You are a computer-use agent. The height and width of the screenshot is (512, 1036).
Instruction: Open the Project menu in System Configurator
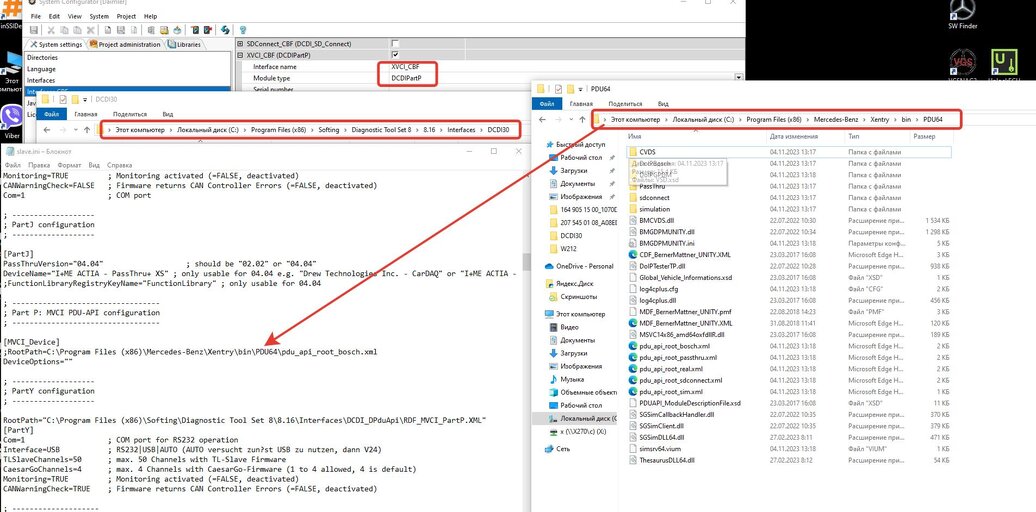point(128,16)
